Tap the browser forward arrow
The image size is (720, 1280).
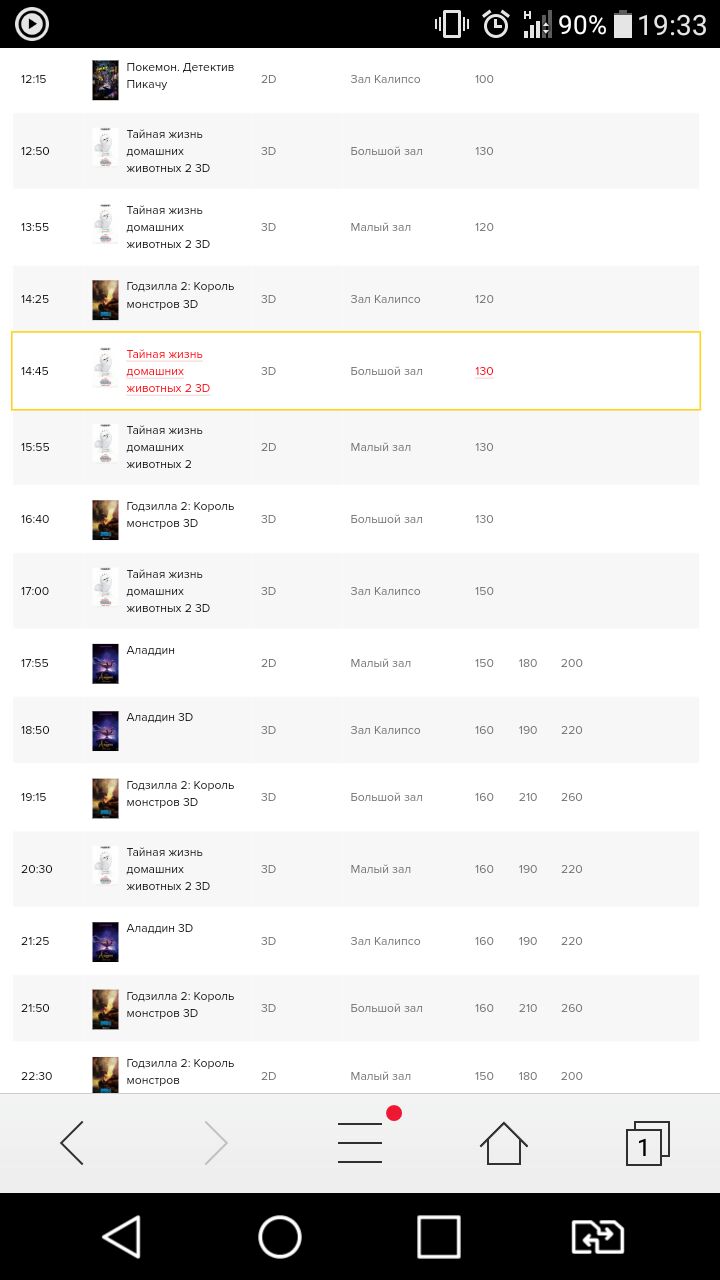pyautogui.click(x=216, y=1142)
